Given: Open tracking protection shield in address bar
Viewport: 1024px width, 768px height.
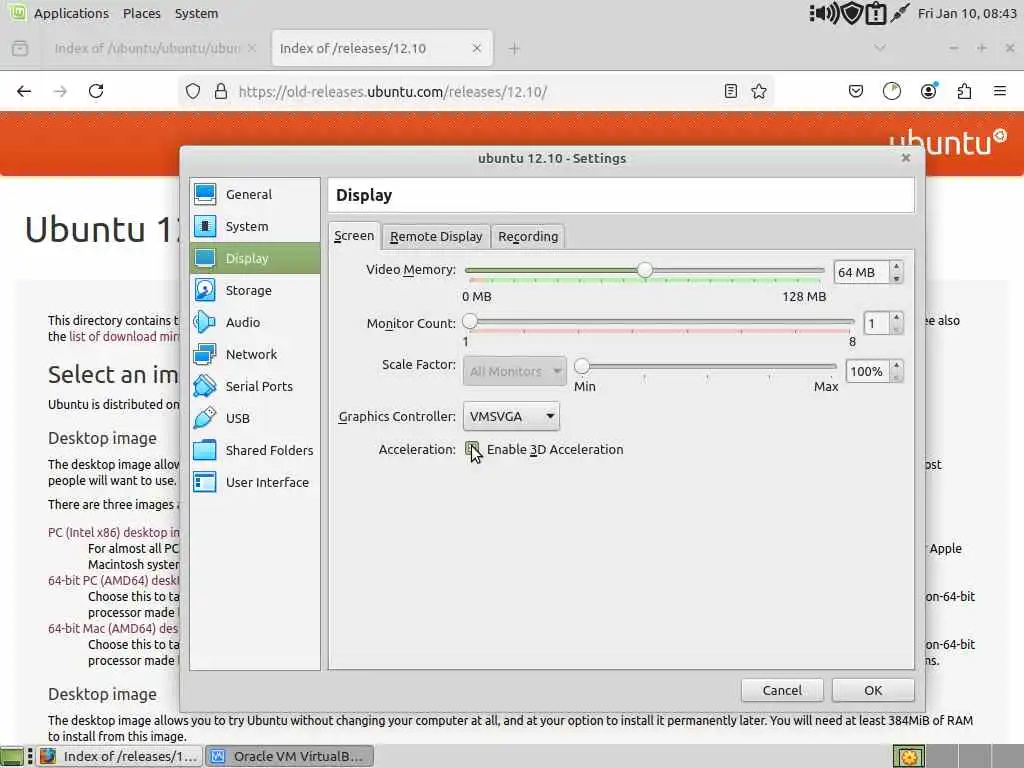Looking at the screenshot, I should pos(193,91).
